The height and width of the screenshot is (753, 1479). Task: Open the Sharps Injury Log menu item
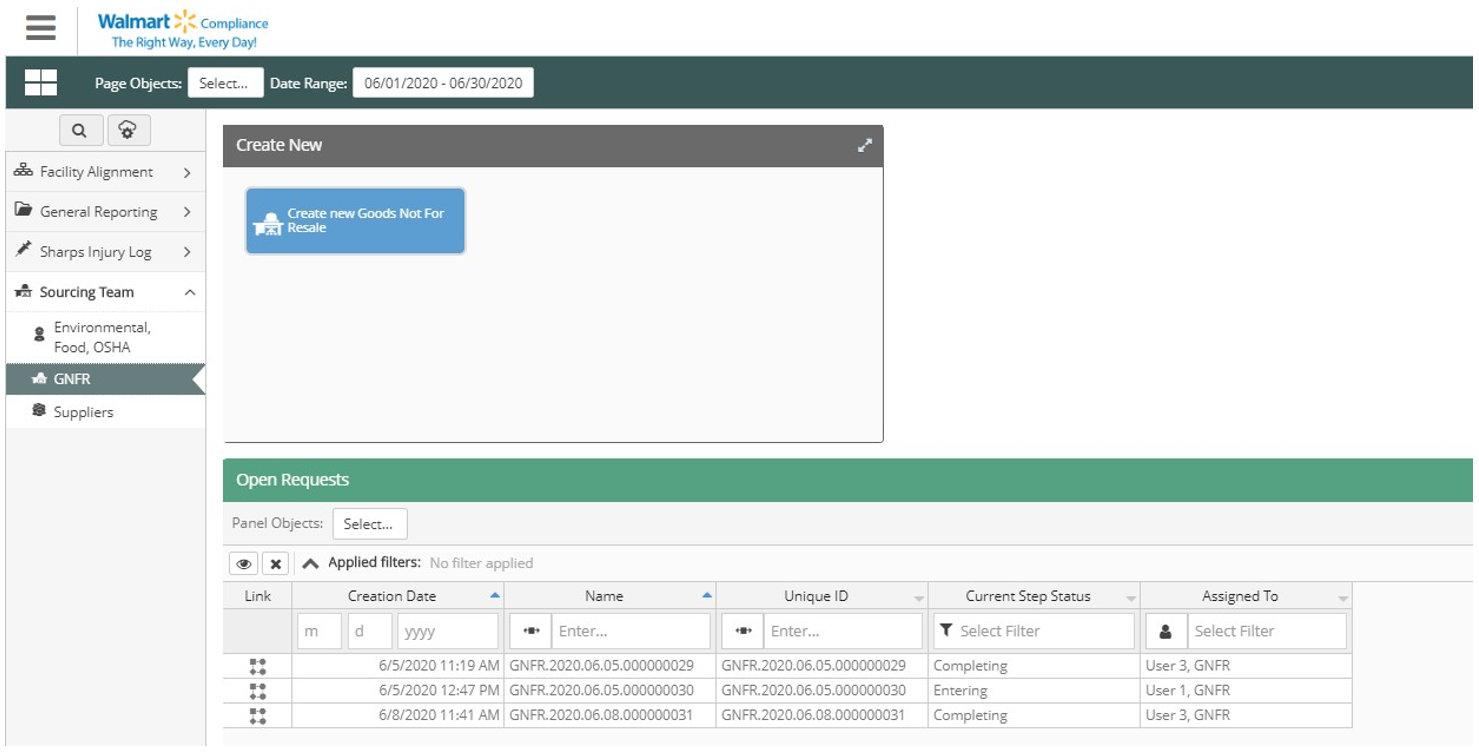(106, 252)
